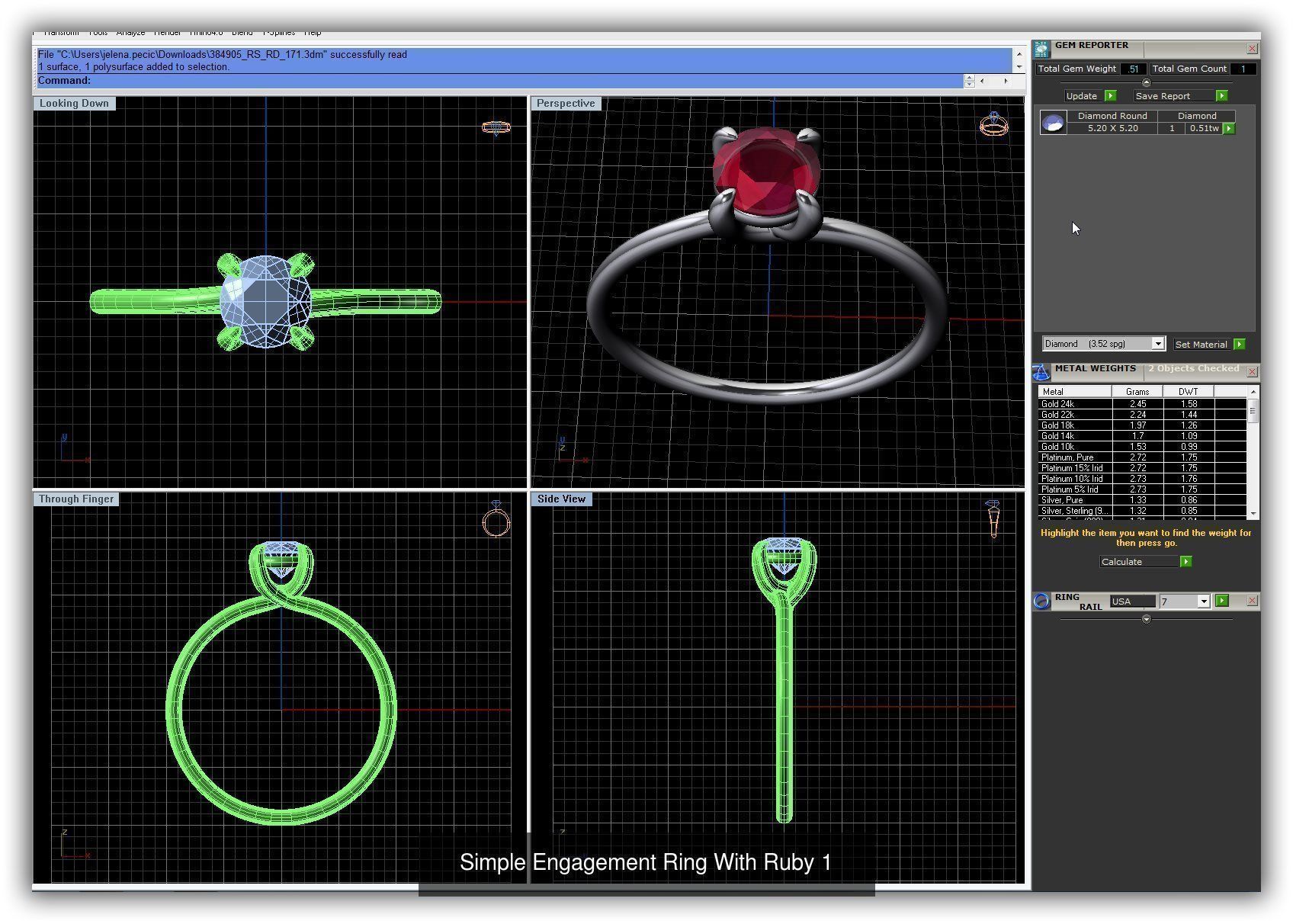Select the Side View viewport label

pyautogui.click(x=562, y=499)
